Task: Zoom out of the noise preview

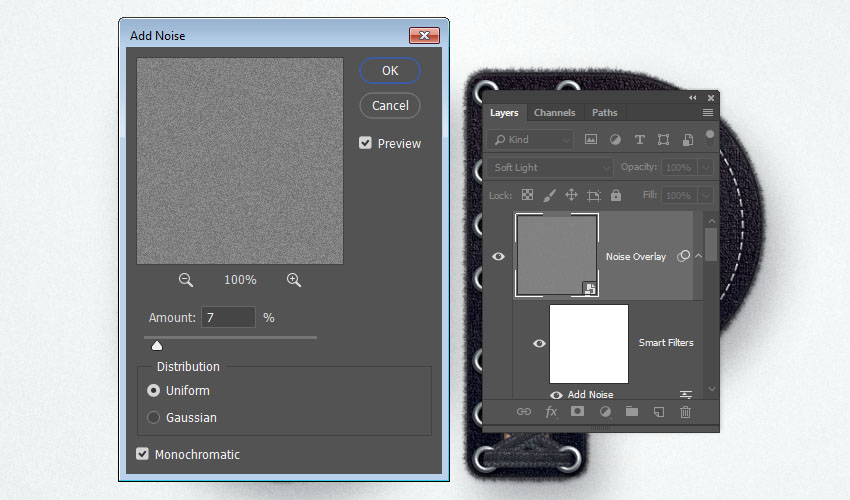Action: [x=186, y=280]
